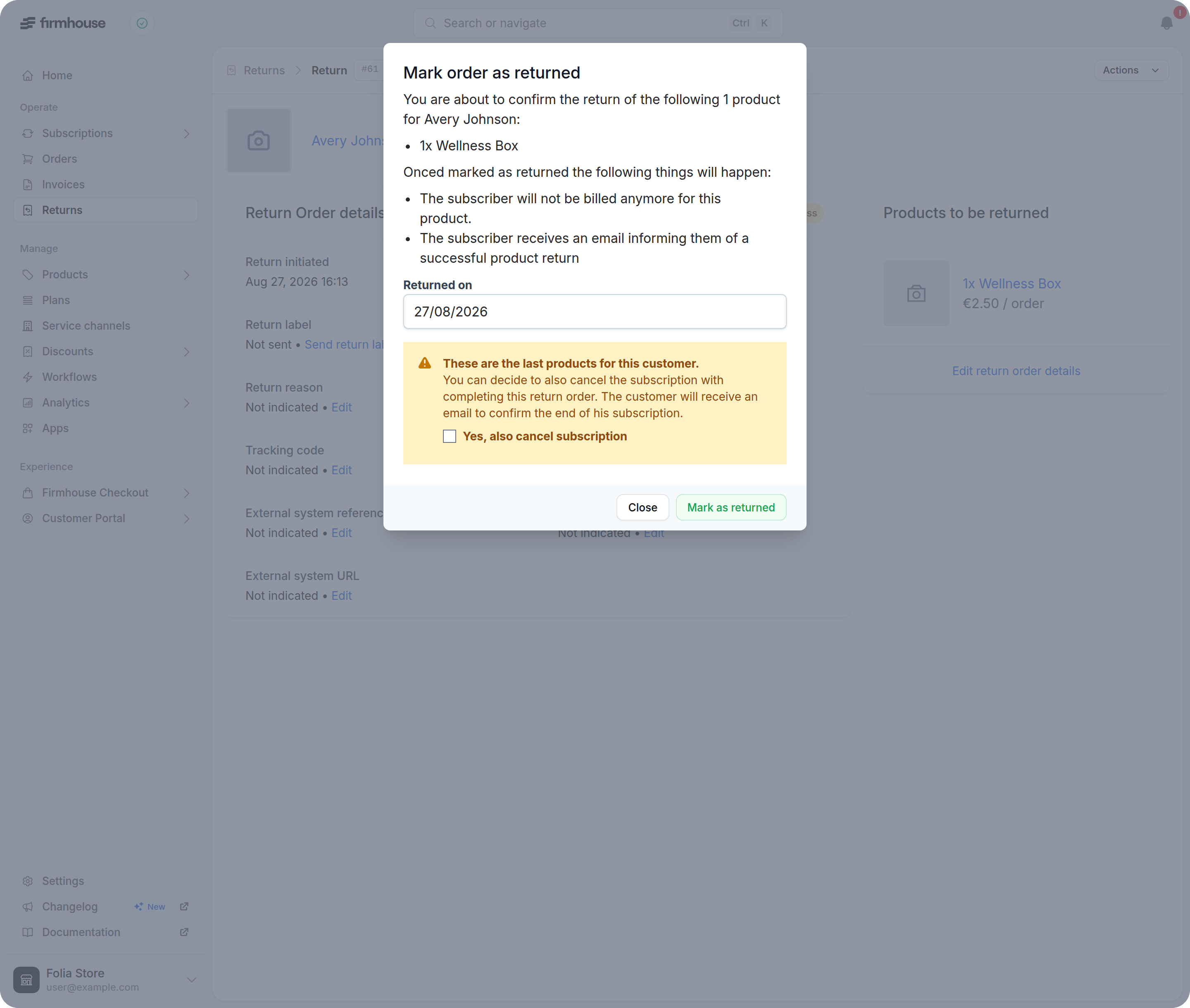Open the notifications bell
Screen dimensions: 1190x1008
point(1166,23)
